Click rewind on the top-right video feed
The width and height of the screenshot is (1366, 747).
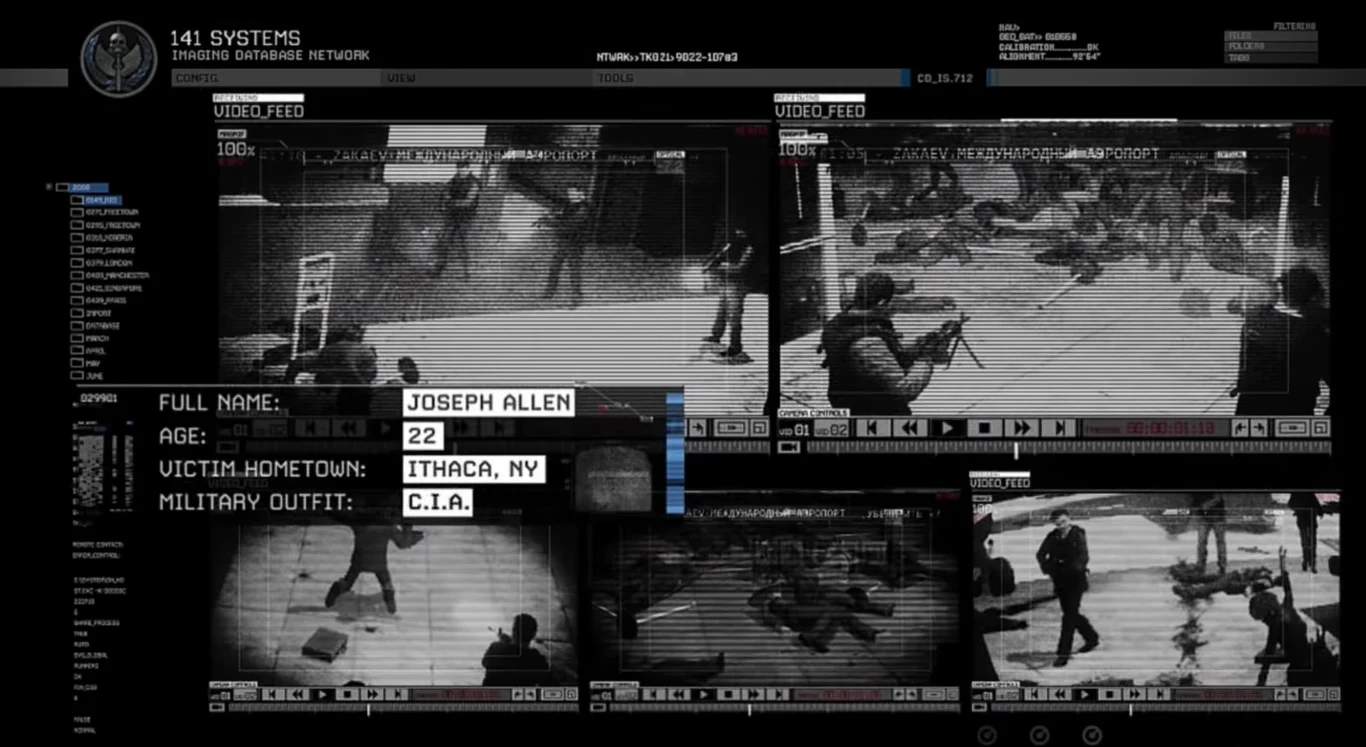pos(909,428)
